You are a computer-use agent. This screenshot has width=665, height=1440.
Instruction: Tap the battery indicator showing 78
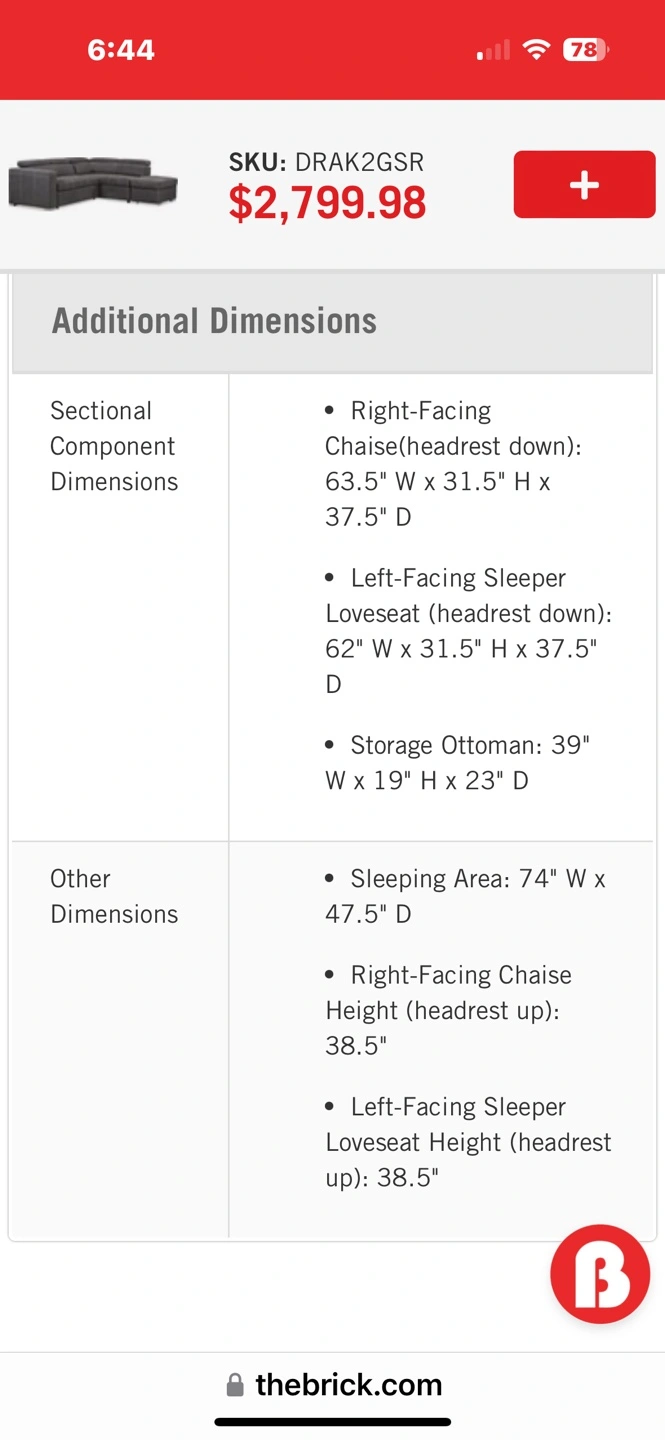click(x=585, y=50)
